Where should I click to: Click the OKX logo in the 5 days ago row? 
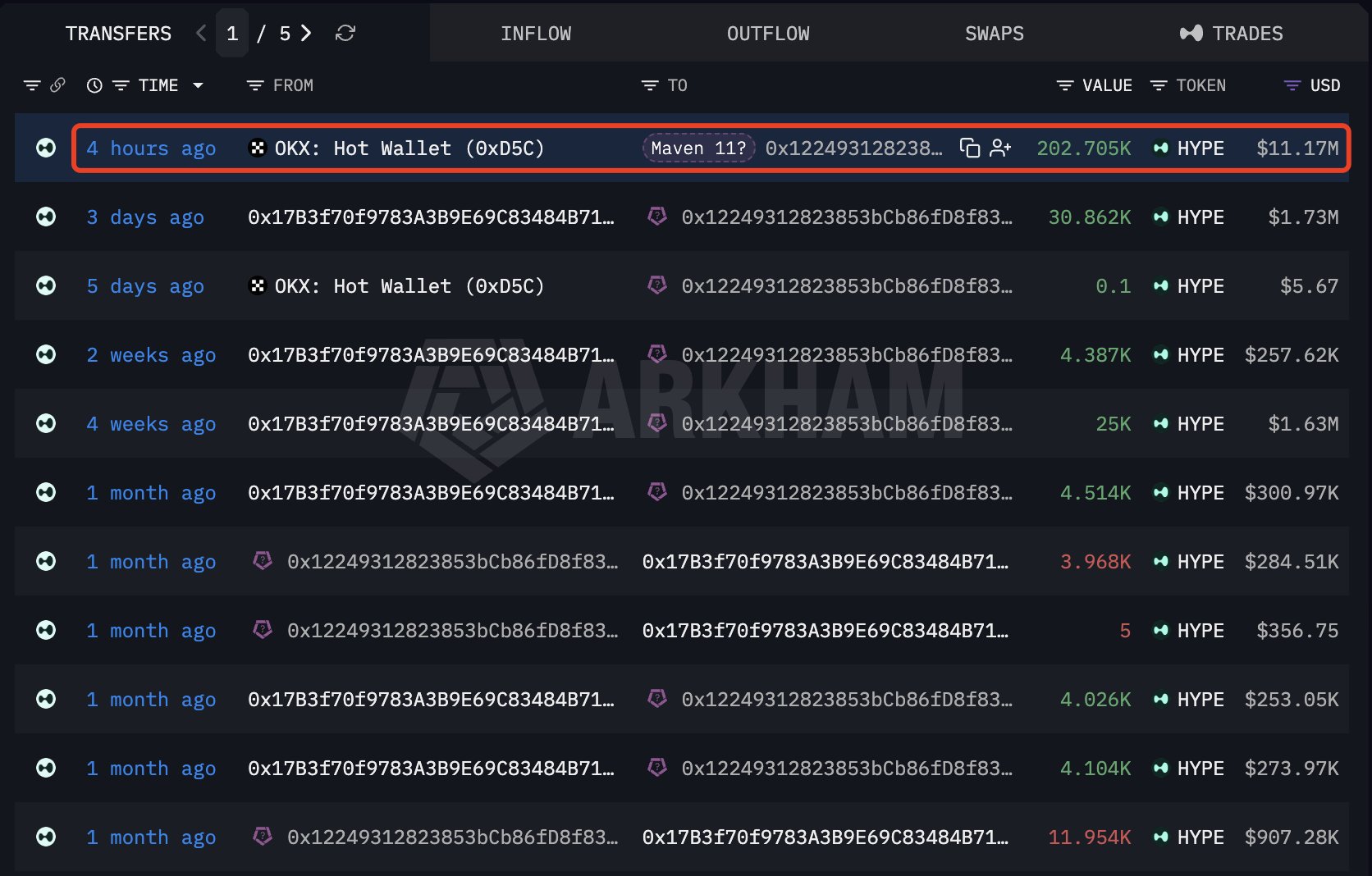[x=258, y=285]
